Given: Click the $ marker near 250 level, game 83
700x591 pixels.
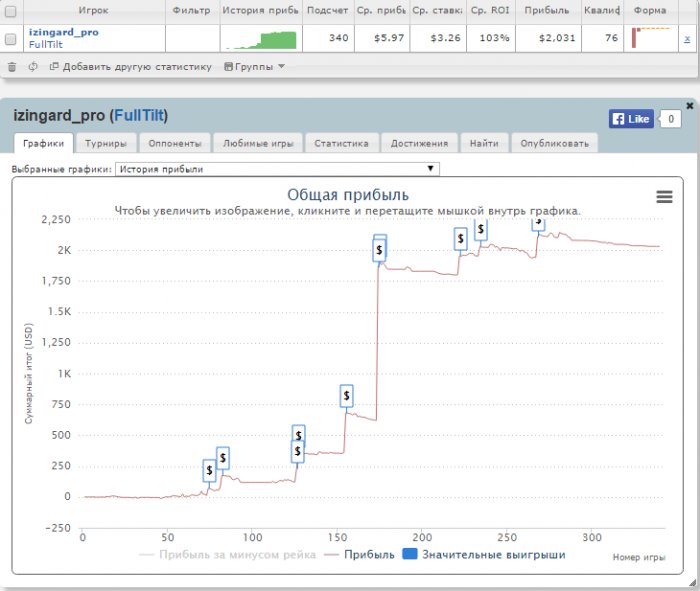Looking at the screenshot, I should (223, 458).
